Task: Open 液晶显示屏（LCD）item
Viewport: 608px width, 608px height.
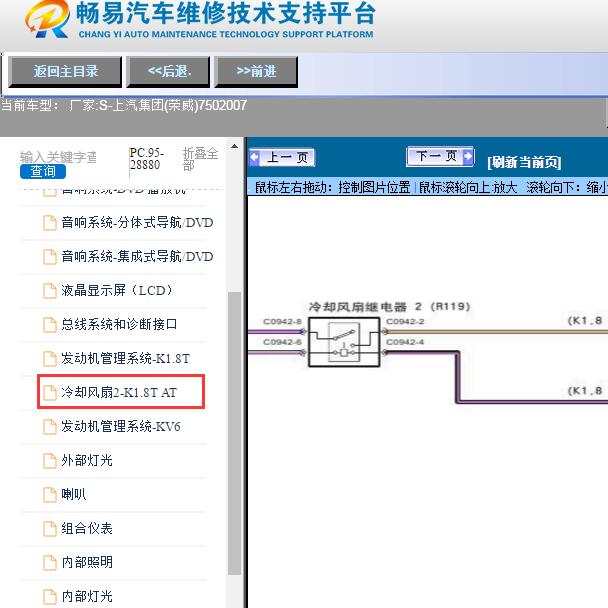Action: (x=117, y=290)
